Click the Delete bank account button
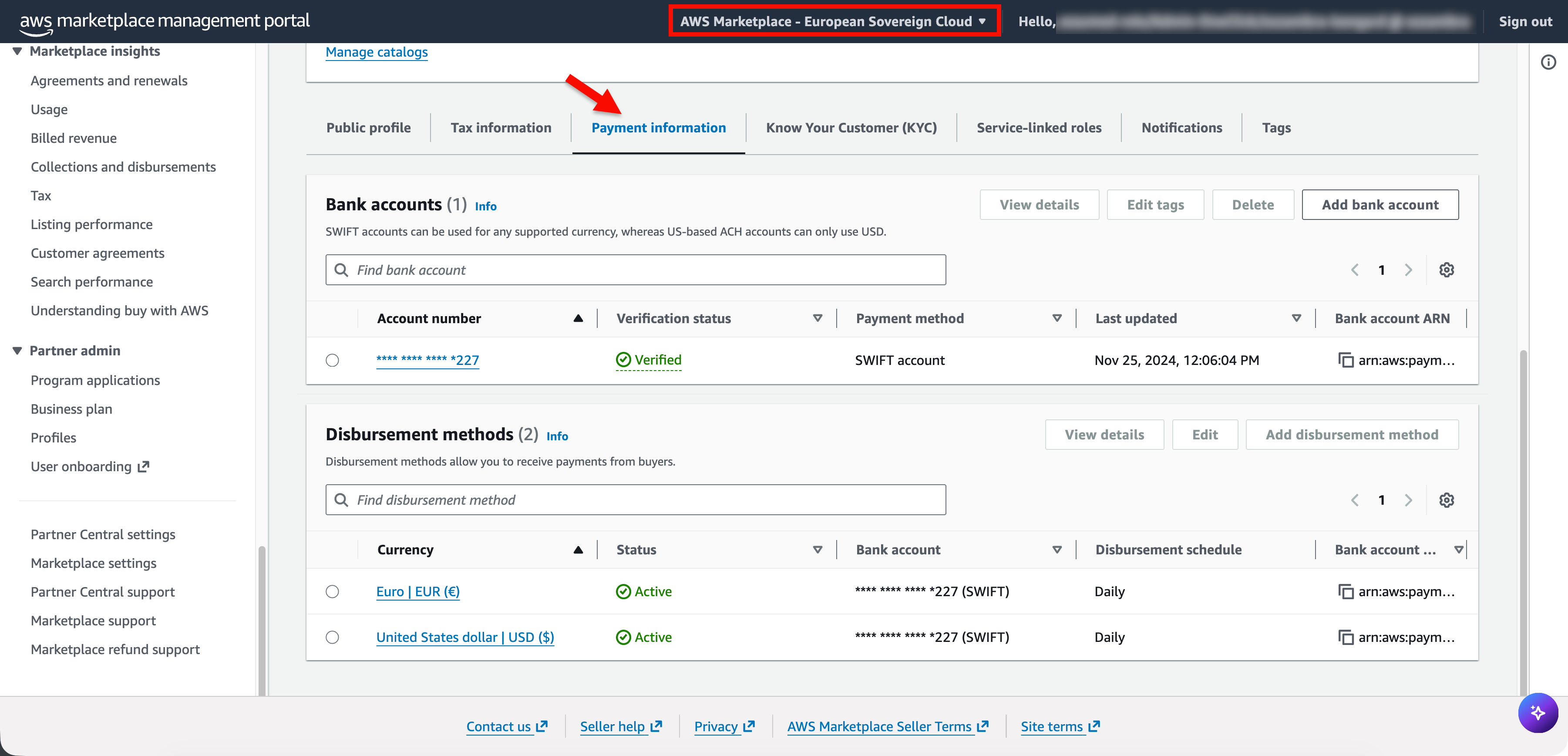The height and width of the screenshot is (756, 1568). pyautogui.click(x=1253, y=205)
